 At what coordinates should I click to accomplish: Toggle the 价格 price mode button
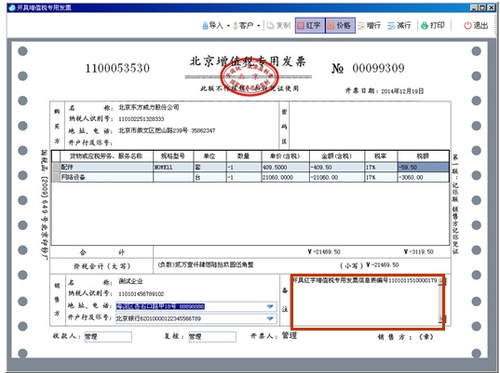click(x=340, y=25)
